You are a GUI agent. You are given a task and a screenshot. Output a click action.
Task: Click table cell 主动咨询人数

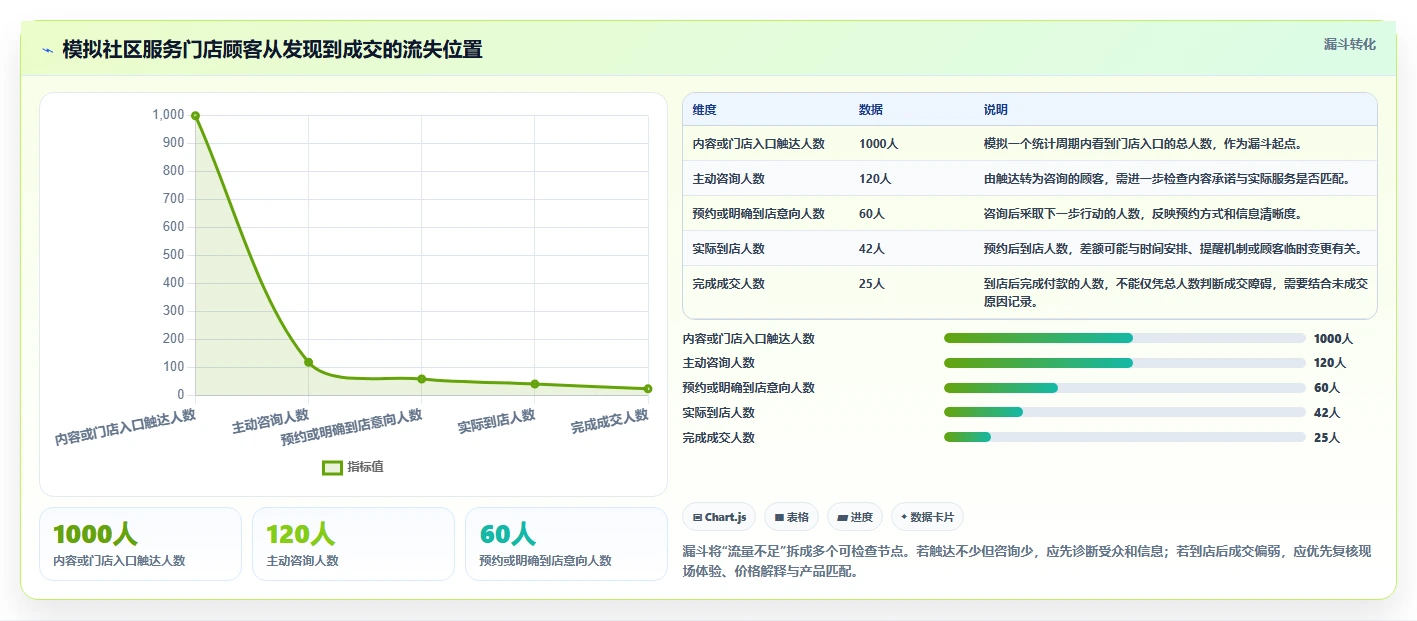pyautogui.click(x=729, y=179)
